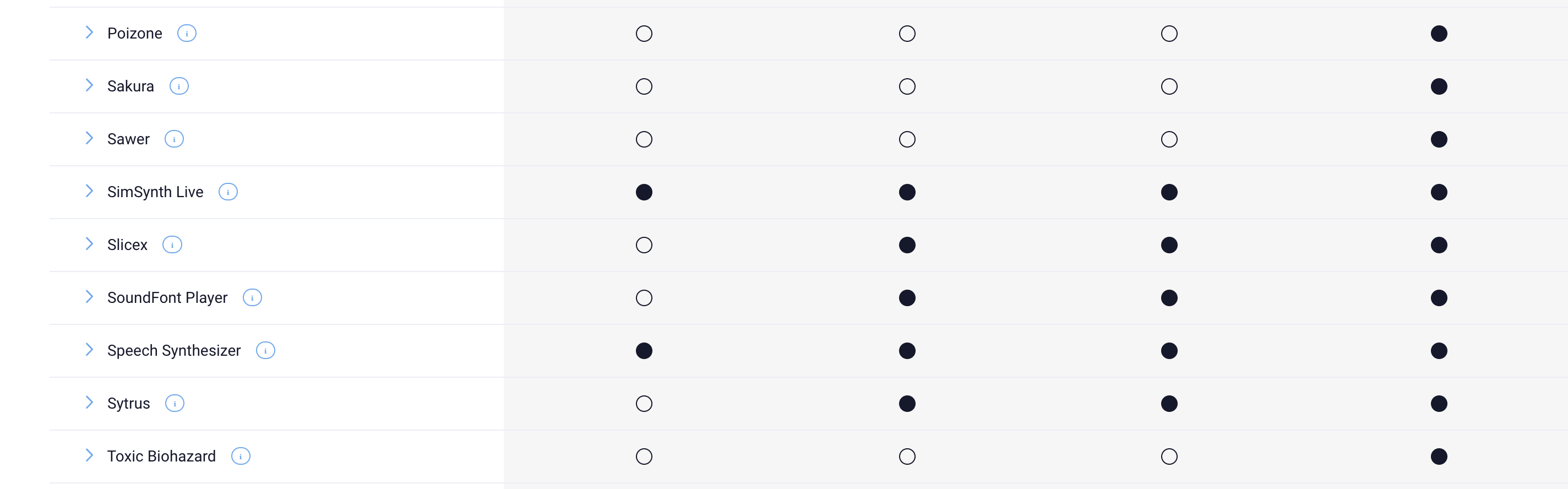
Task: Show info for SimSynth Live
Action: tap(227, 192)
